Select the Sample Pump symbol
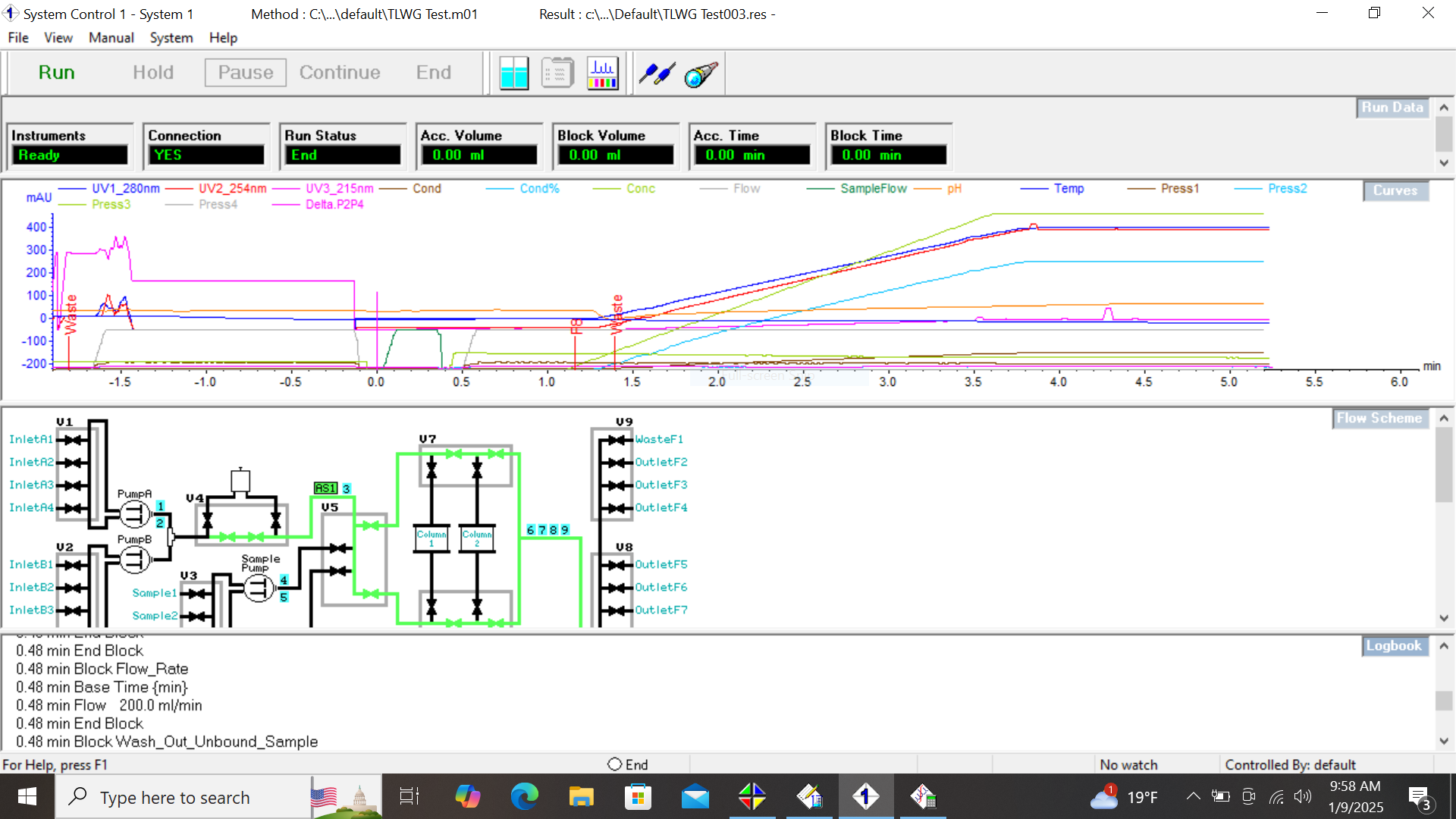The width and height of the screenshot is (1456, 819). [259, 588]
